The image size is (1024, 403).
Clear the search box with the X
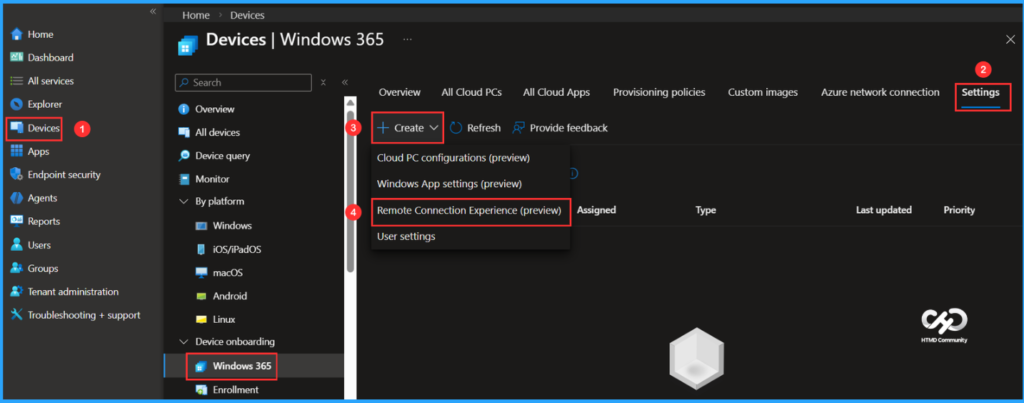pyautogui.click(x=323, y=82)
